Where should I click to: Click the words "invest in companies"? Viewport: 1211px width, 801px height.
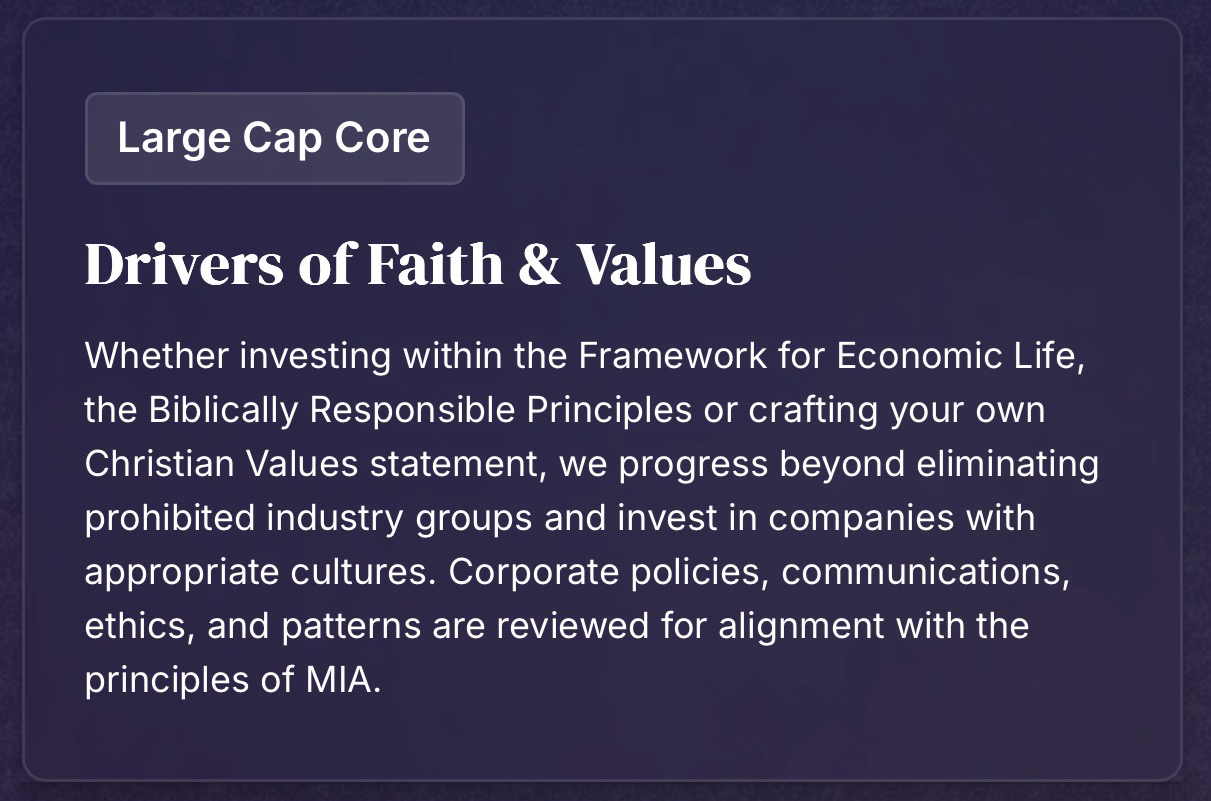[822, 518]
